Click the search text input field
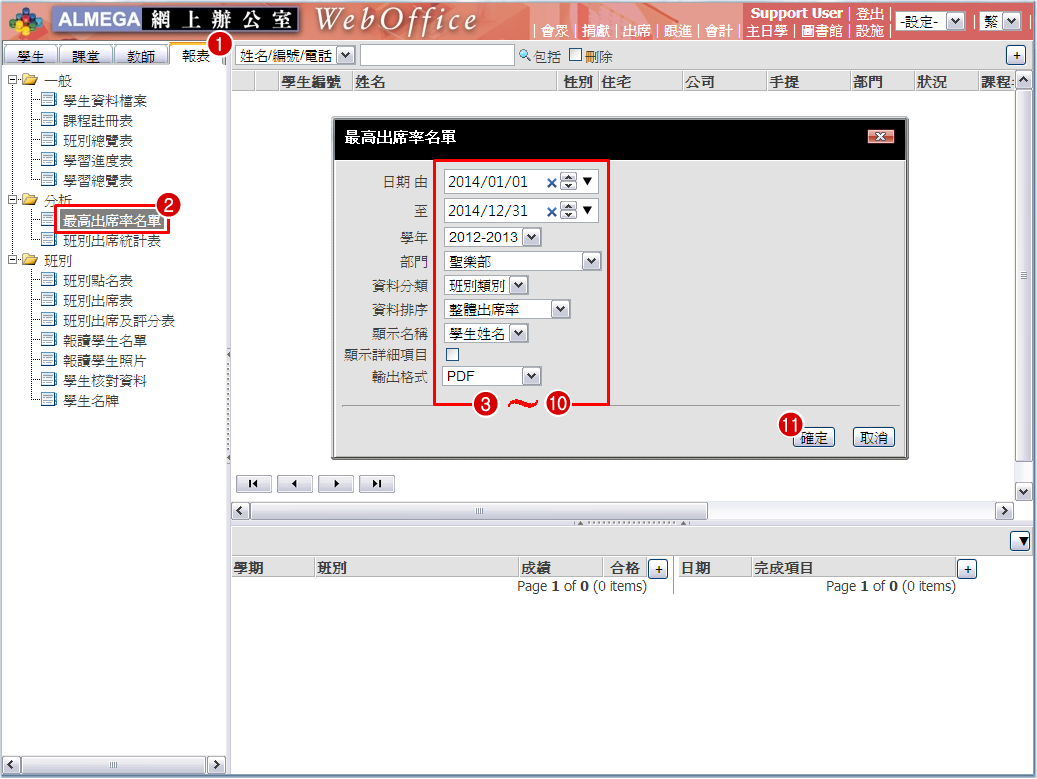Image resolution: width=1037 pixels, height=779 pixels. 437,56
